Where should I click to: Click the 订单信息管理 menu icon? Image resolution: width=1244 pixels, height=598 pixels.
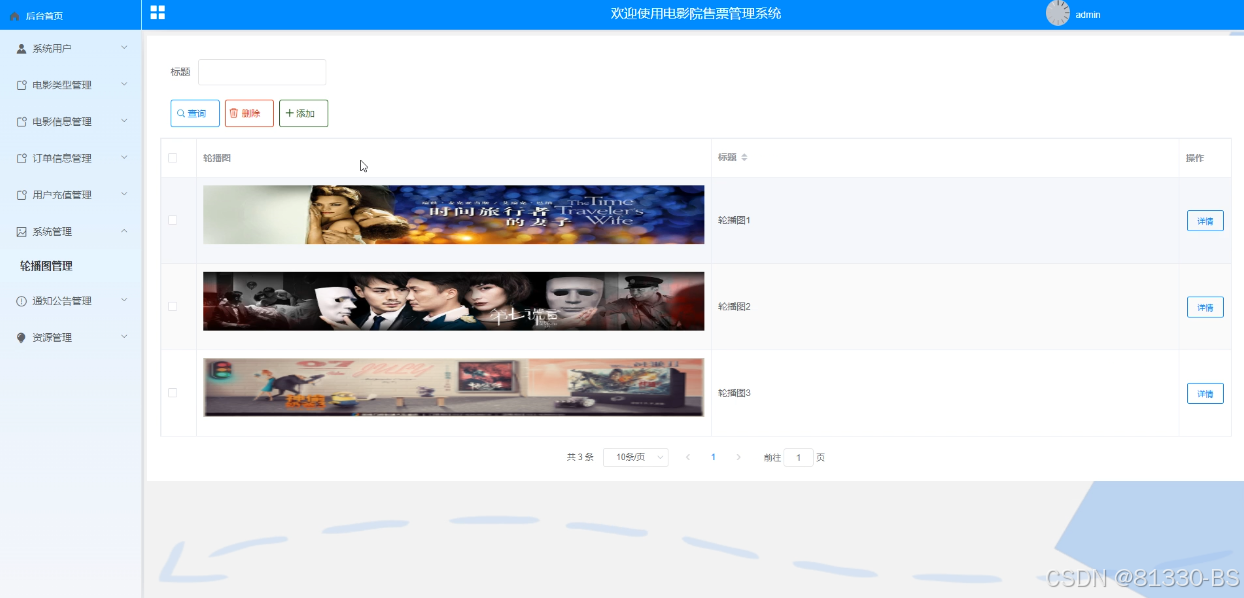point(22,158)
